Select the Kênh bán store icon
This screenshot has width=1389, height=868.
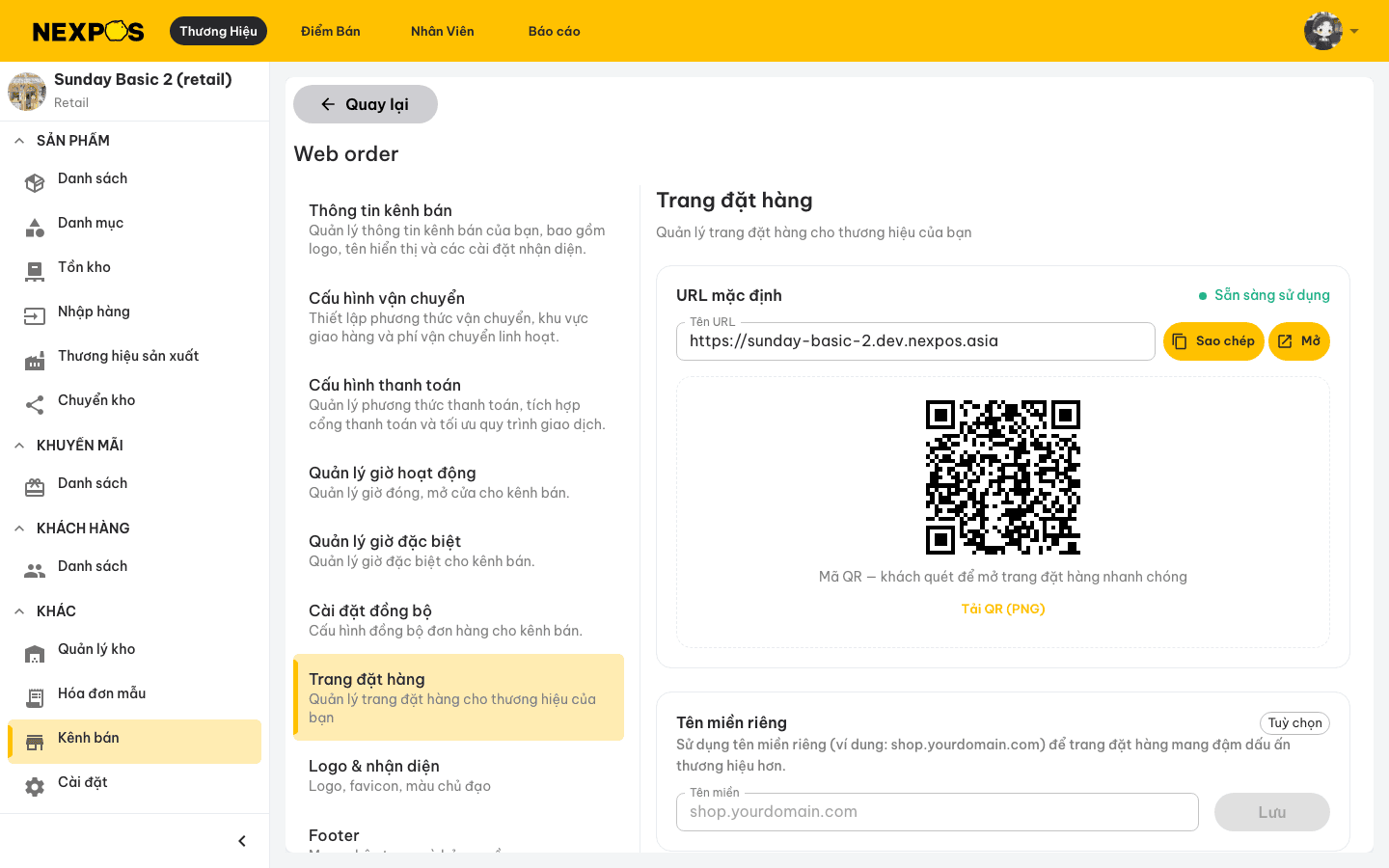(x=35, y=743)
